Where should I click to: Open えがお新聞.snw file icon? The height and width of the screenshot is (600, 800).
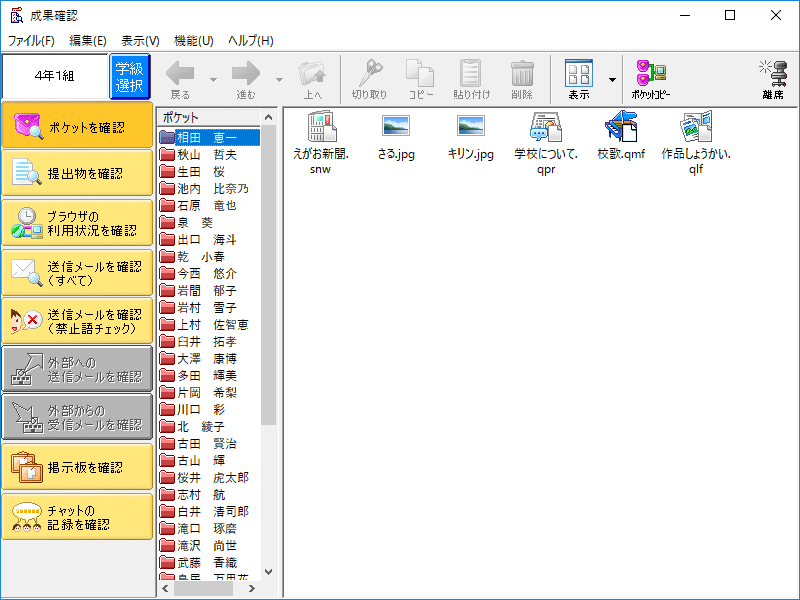click(321, 126)
